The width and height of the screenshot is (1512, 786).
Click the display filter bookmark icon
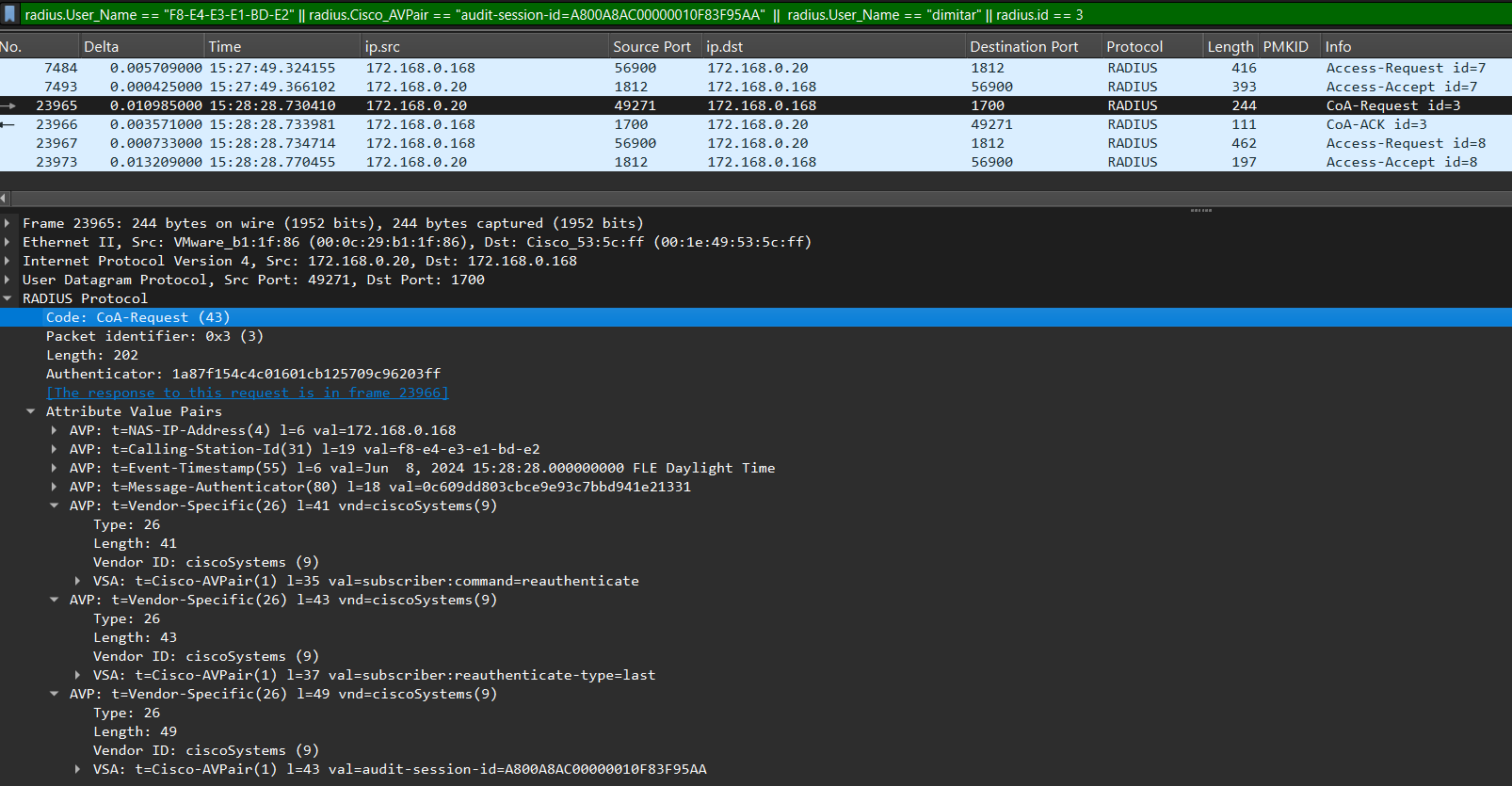point(10,14)
